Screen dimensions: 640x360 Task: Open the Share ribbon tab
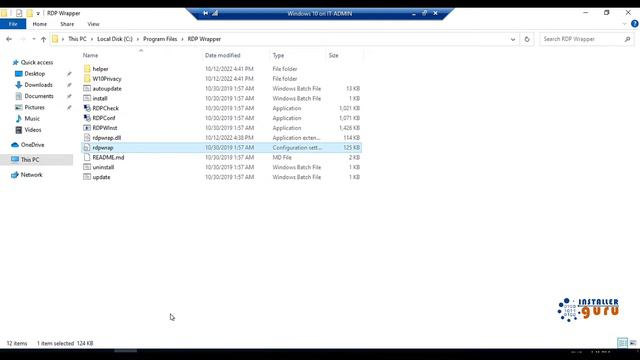pos(67,24)
